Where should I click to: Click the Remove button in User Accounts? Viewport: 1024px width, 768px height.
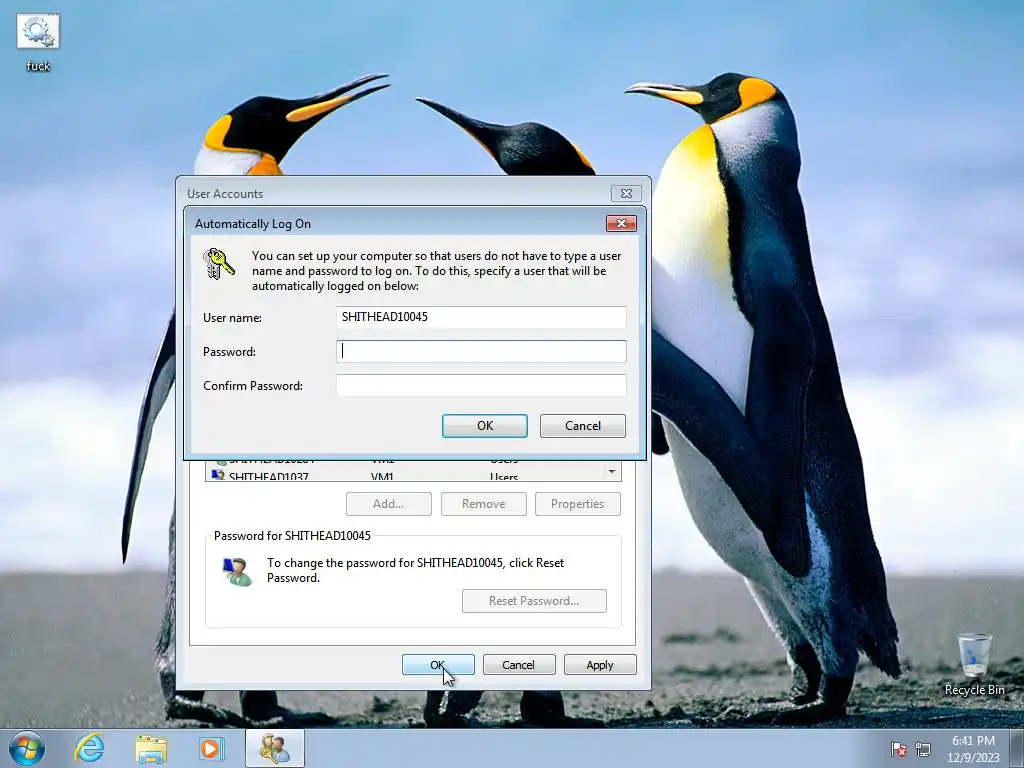483,504
